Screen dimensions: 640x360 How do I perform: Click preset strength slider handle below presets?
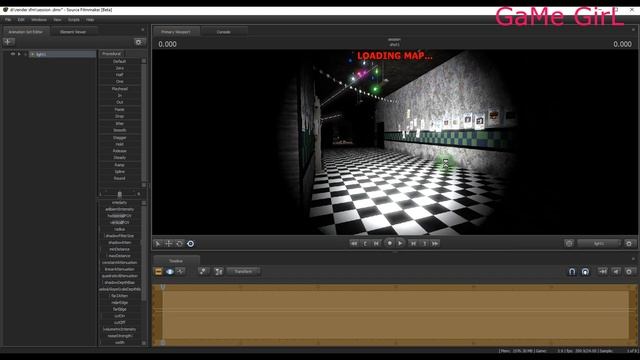(120, 194)
